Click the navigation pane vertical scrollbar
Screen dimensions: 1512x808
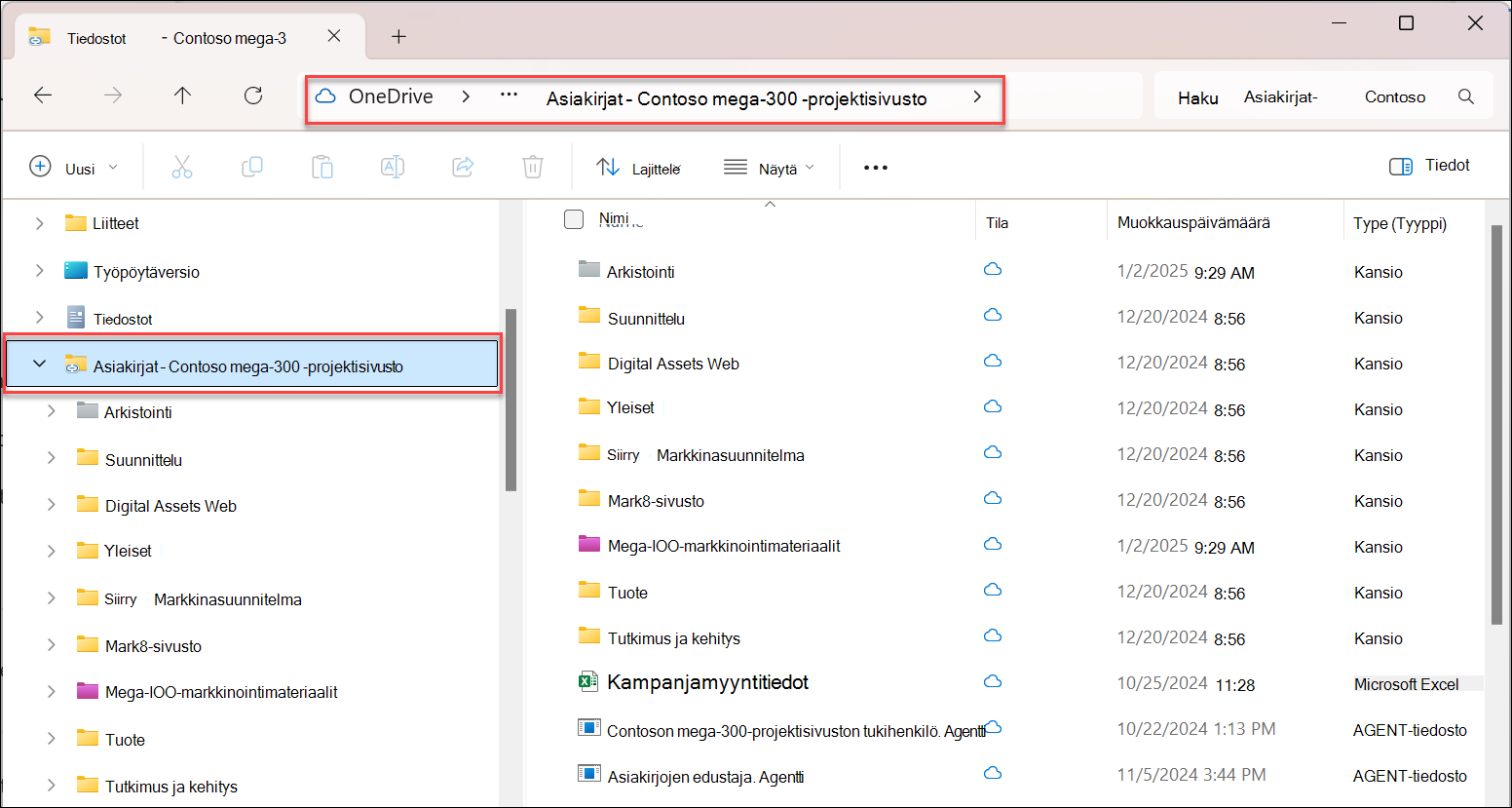(x=510, y=400)
